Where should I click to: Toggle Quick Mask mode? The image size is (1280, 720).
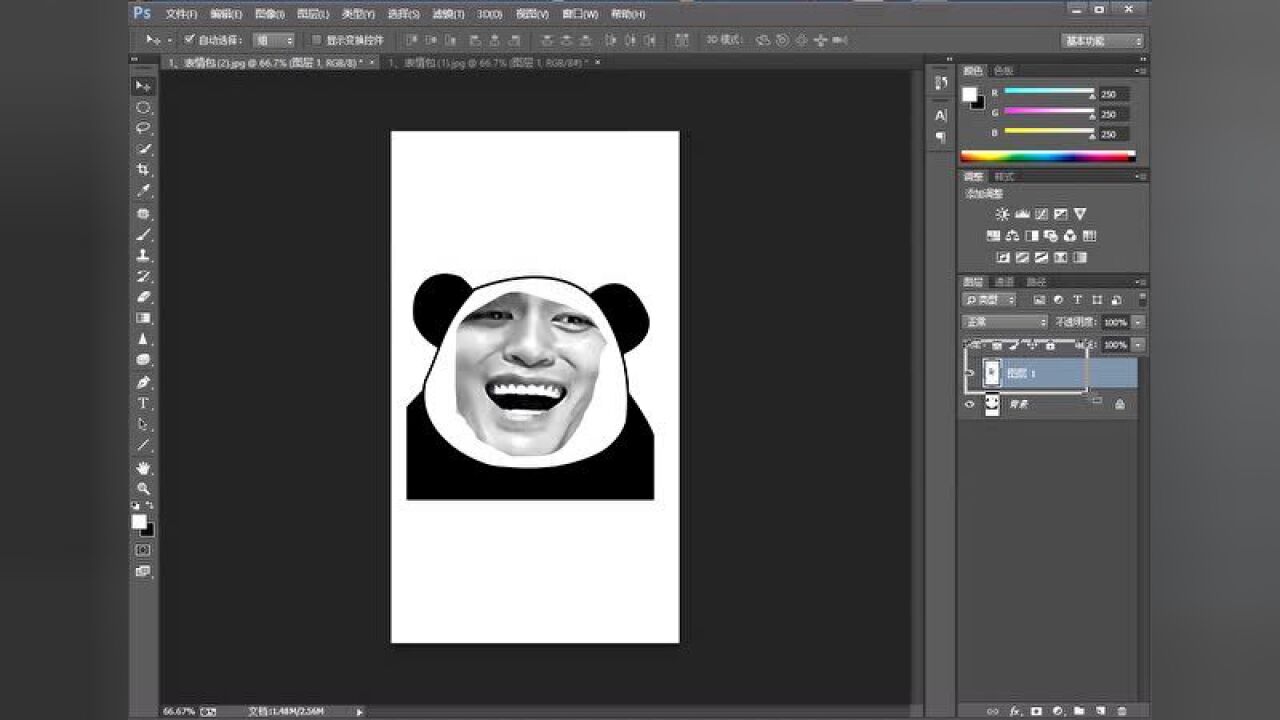click(143, 550)
